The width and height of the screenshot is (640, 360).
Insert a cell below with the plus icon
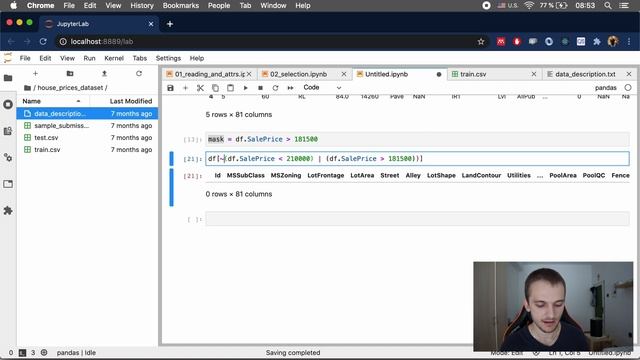(185, 88)
